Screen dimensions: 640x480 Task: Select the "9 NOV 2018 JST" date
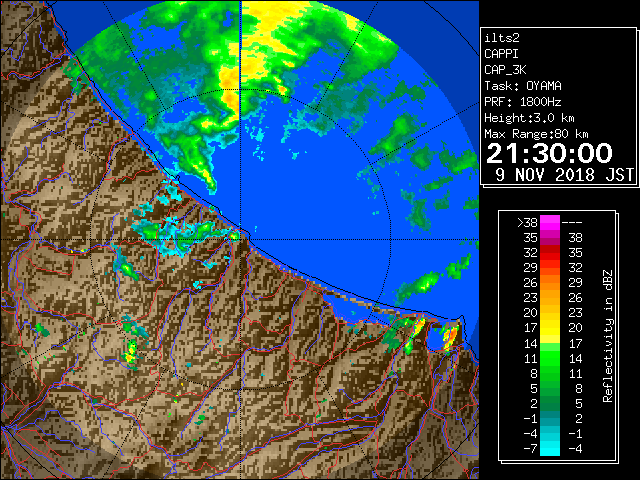click(564, 175)
